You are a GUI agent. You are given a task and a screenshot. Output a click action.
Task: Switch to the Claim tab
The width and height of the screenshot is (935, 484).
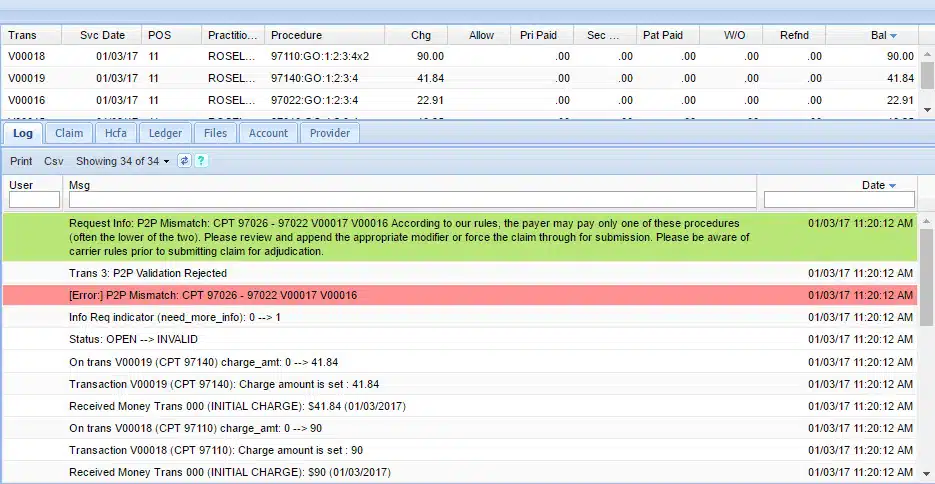(69, 133)
